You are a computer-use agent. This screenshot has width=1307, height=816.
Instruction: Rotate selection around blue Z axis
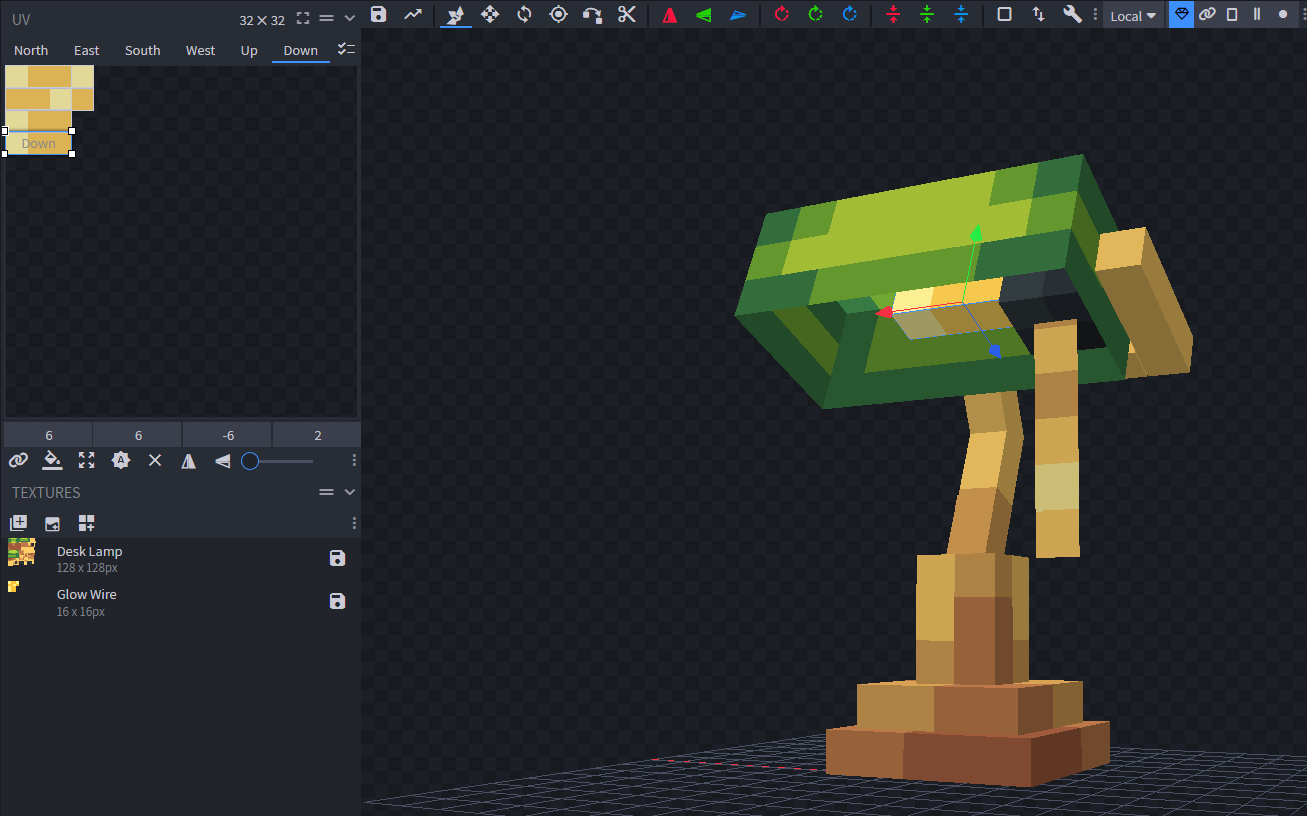850,14
